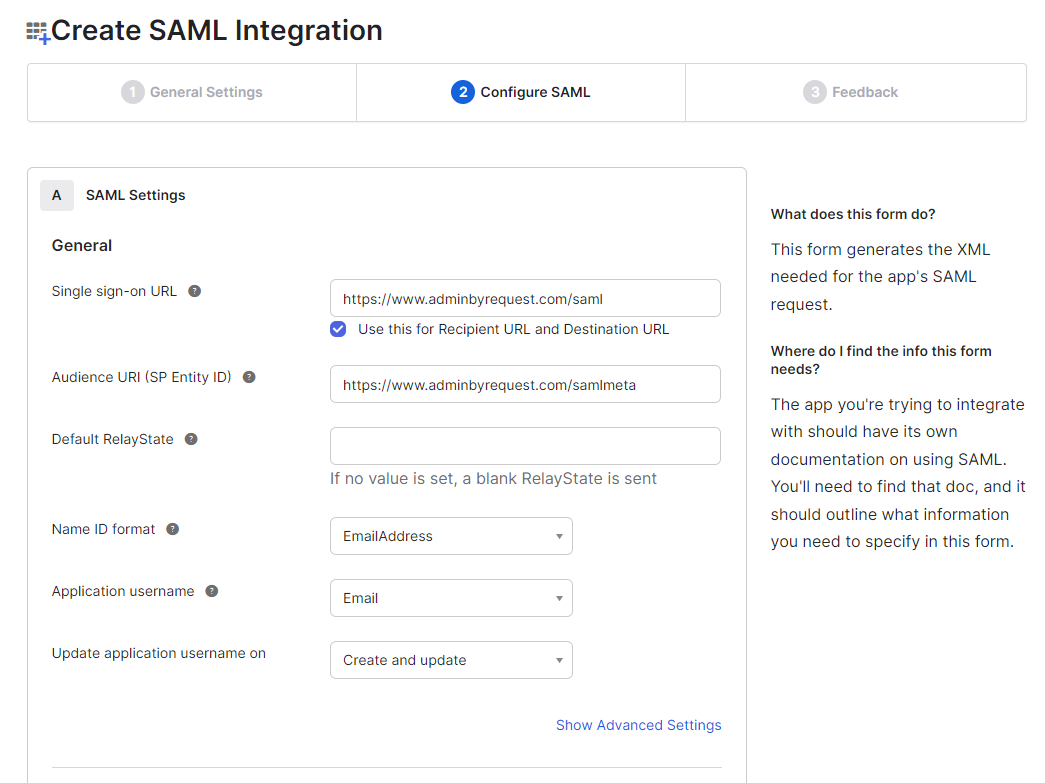Open help for Application username
1045x783 pixels.
(212, 591)
